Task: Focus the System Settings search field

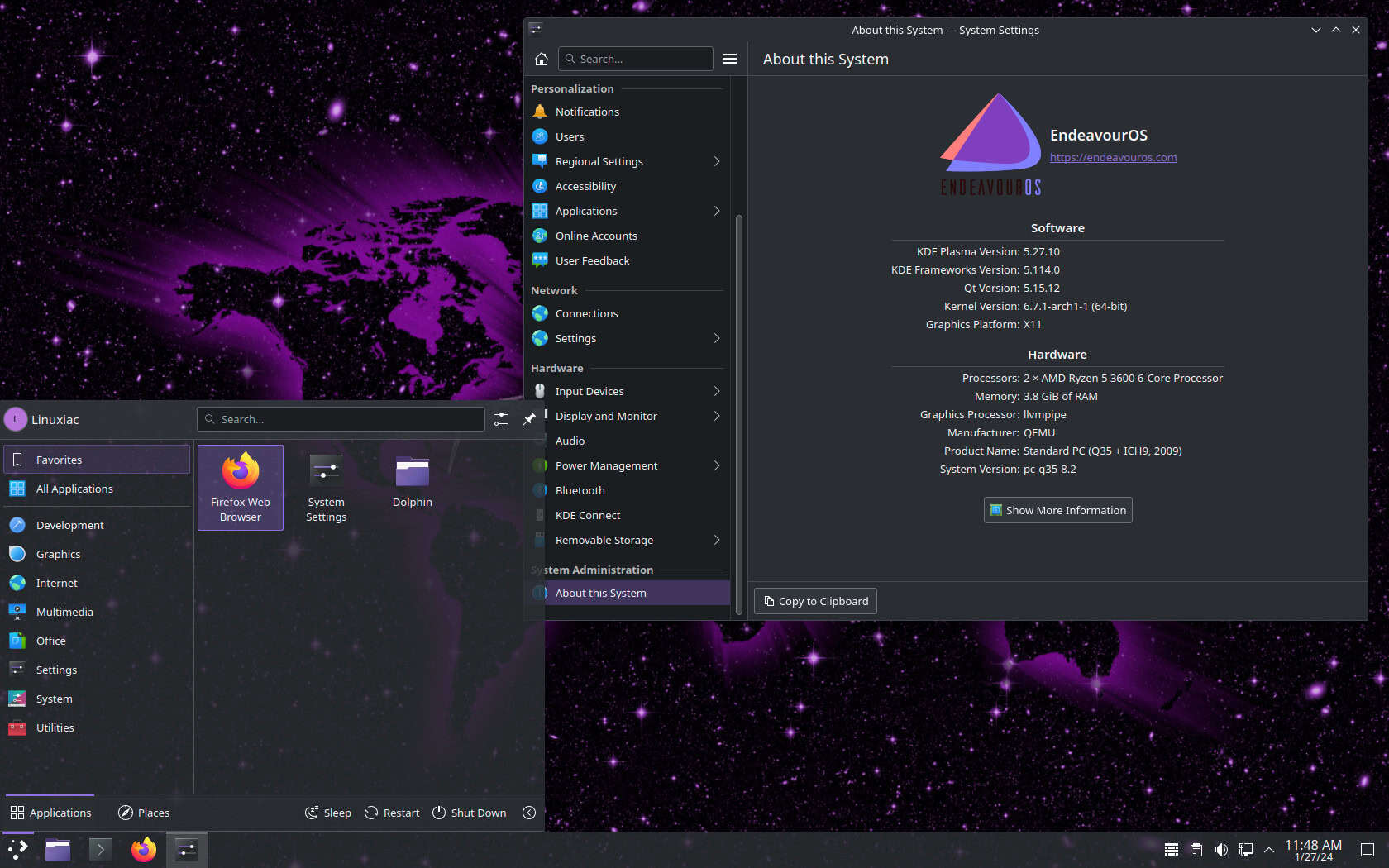Action: tap(635, 59)
